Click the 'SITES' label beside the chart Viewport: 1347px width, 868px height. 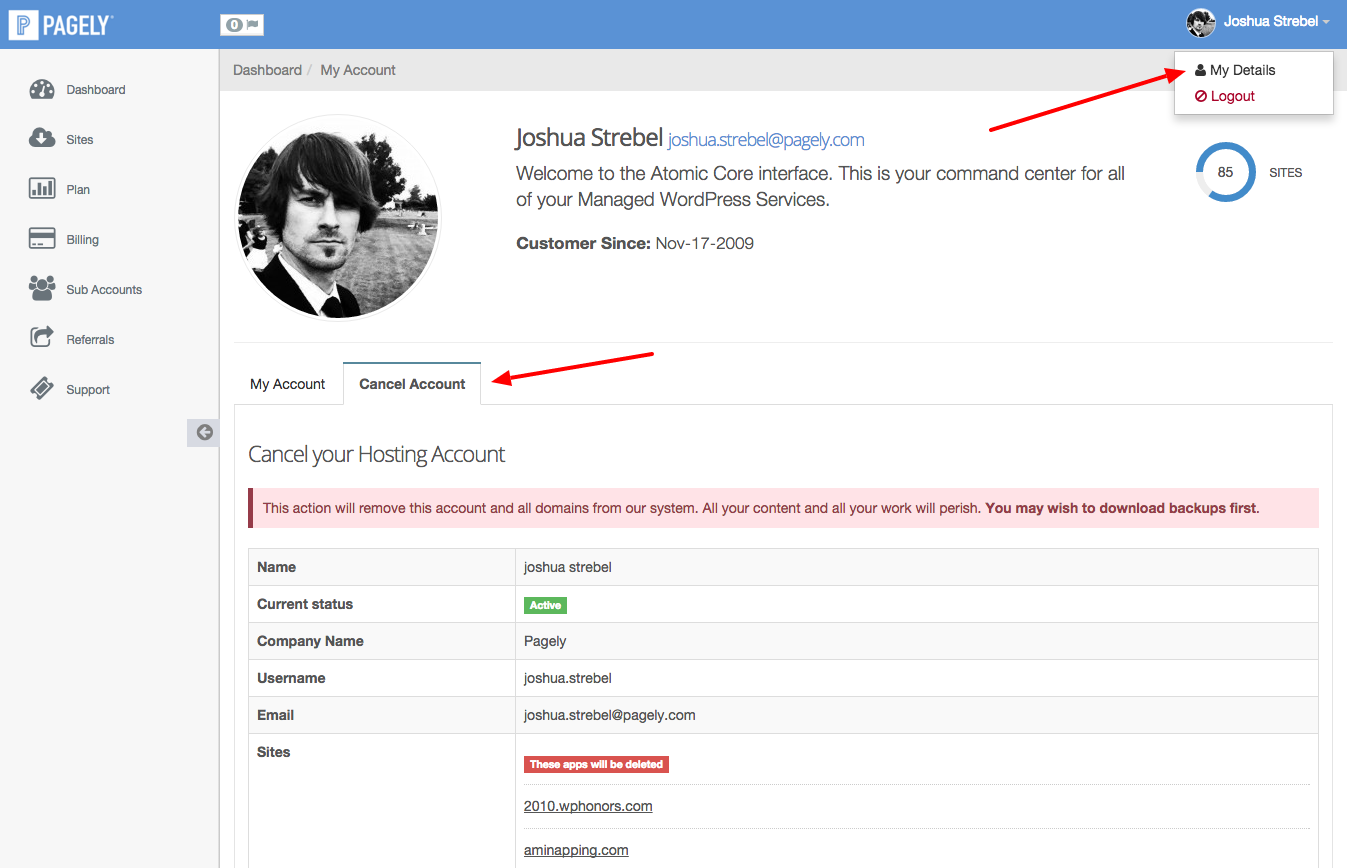click(x=1285, y=172)
